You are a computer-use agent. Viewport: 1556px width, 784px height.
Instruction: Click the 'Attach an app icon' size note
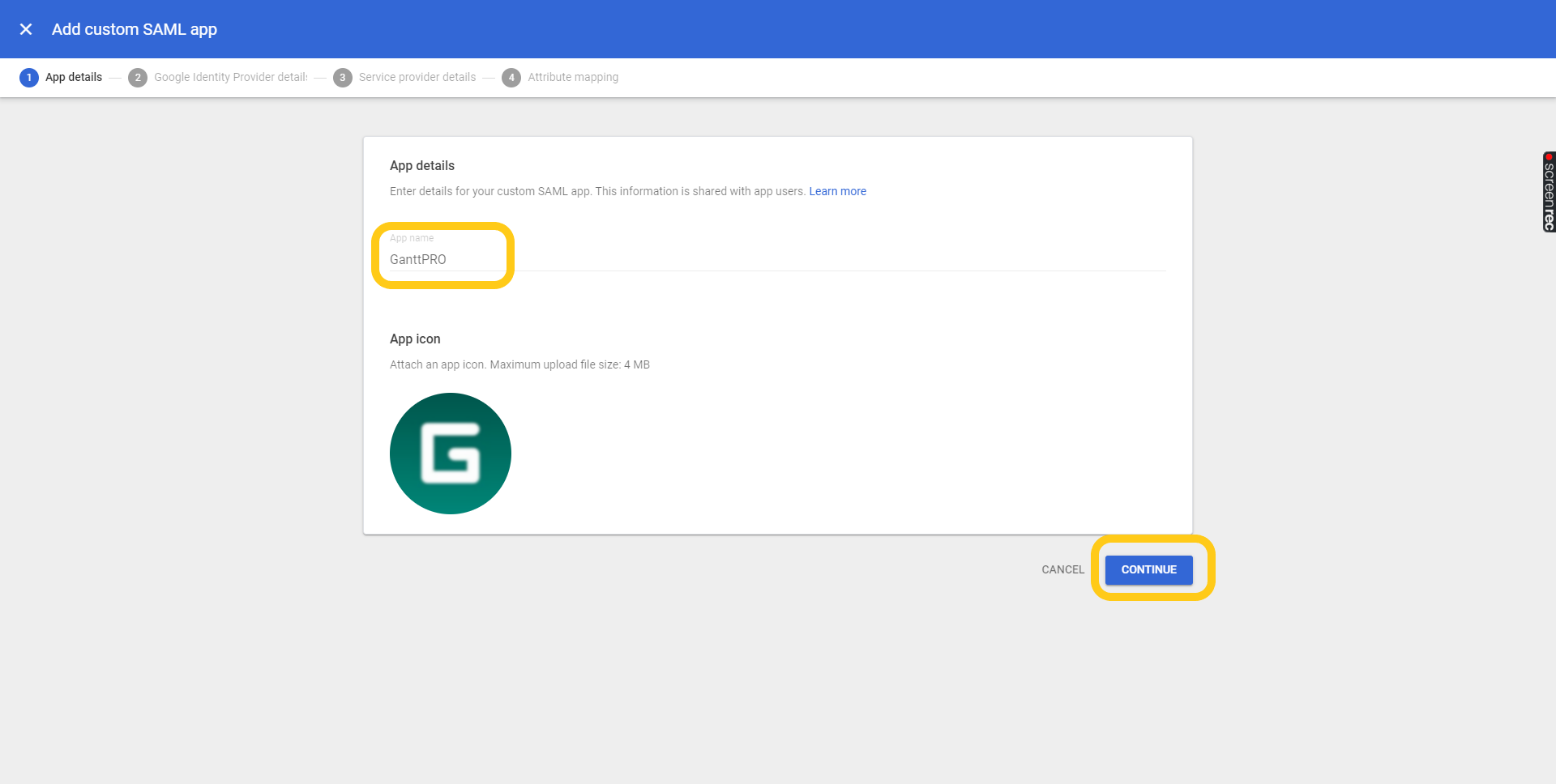[x=519, y=364]
